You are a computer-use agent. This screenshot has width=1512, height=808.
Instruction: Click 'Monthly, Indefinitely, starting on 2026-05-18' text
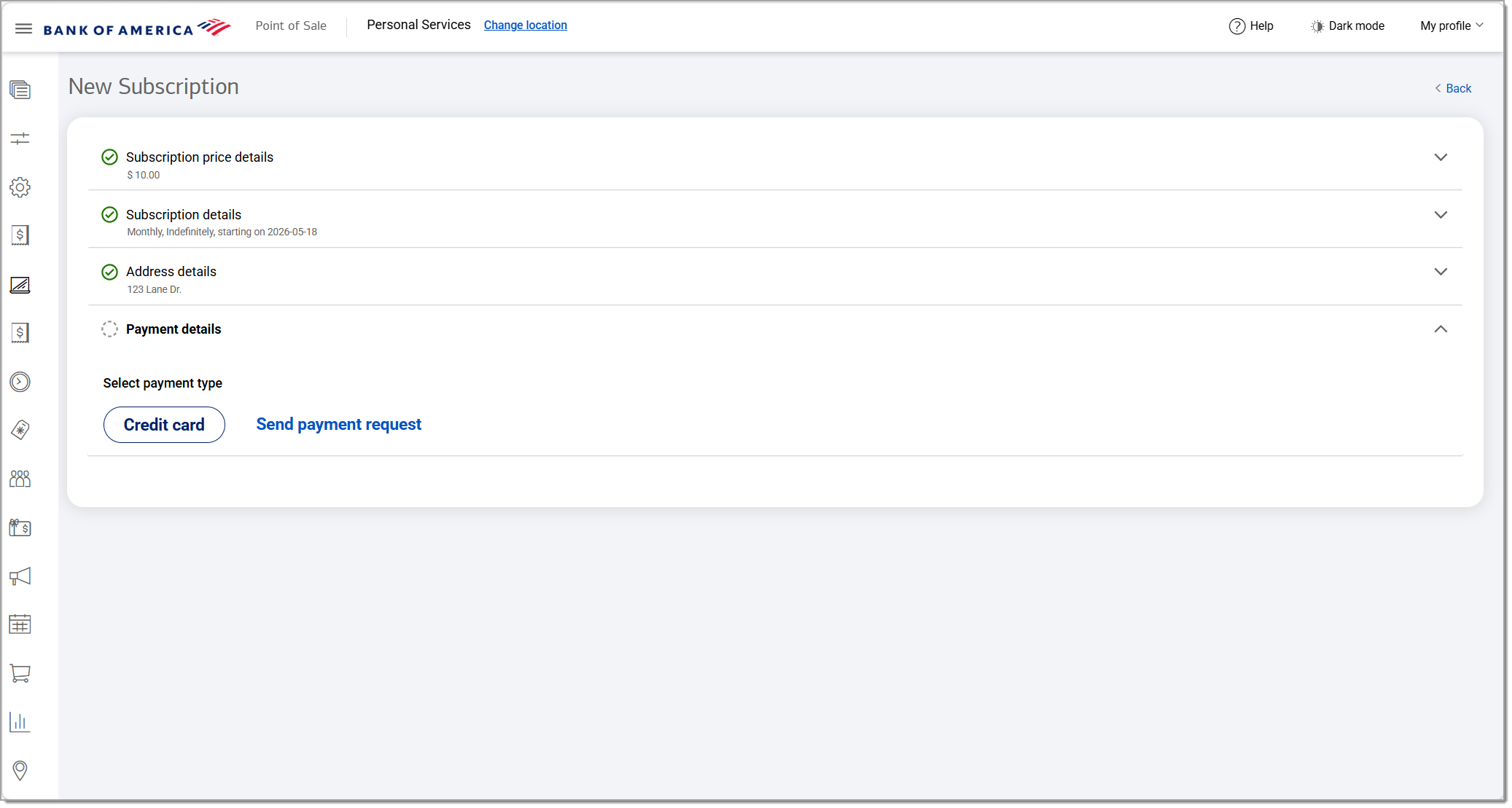coord(222,232)
